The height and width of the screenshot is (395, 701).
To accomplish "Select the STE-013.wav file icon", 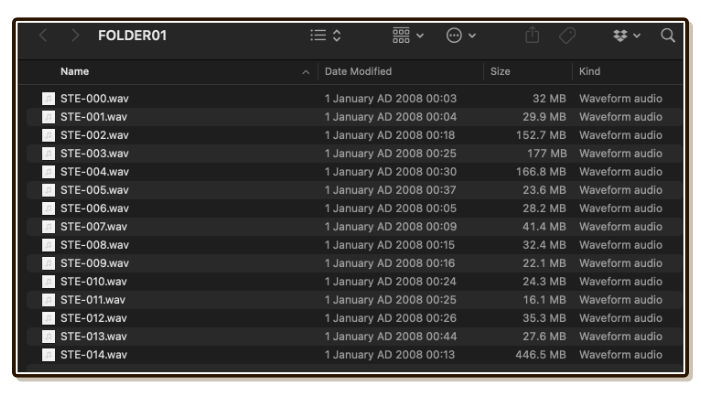I will (x=48, y=336).
